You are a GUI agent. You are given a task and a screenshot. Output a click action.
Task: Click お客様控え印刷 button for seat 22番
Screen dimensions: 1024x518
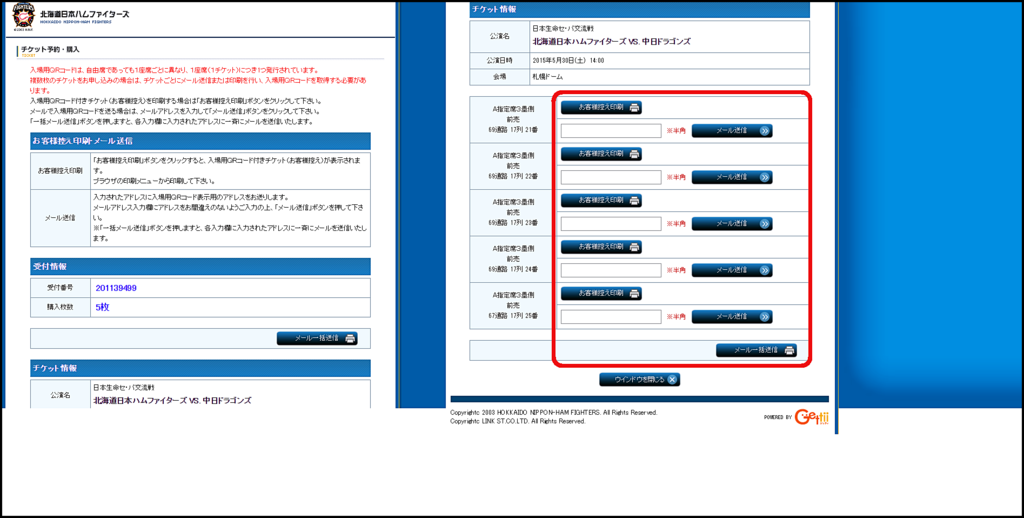pos(601,154)
